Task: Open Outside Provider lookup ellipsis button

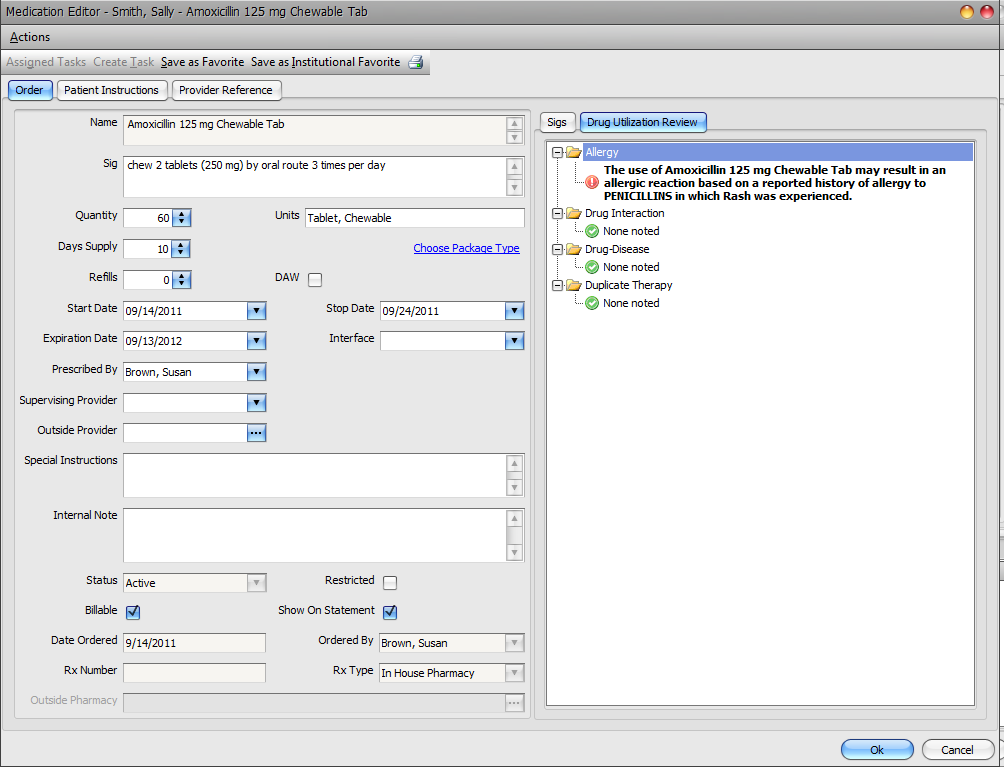Action: point(256,433)
